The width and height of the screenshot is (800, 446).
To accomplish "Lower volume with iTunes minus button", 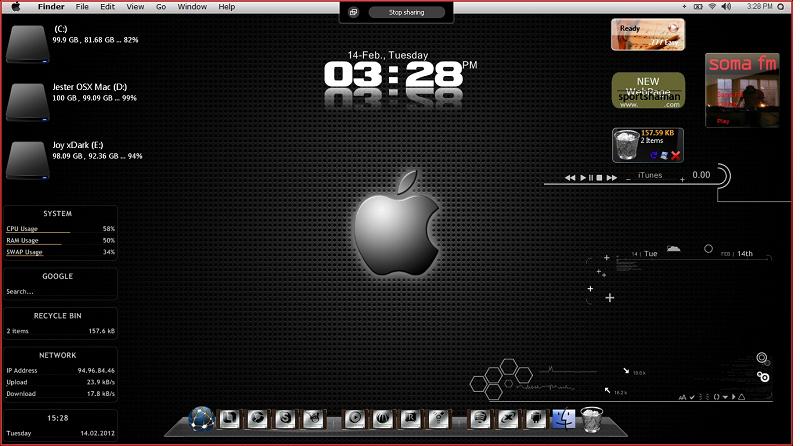I will (628, 179).
